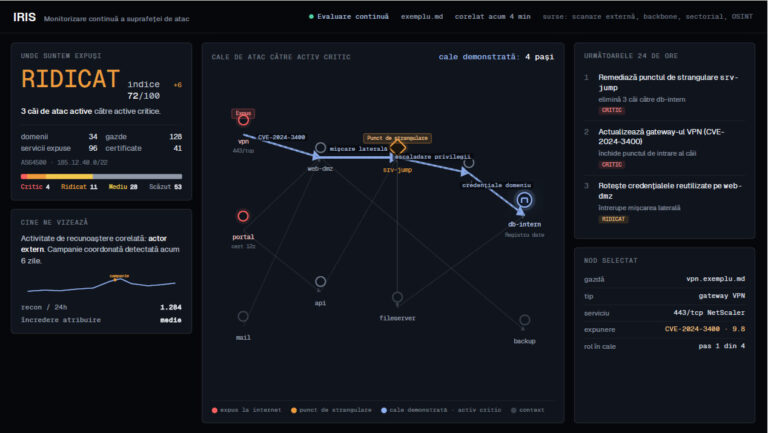Click the large RIDICAT risk level heading
The image size is (768, 433).
tap(71, 79)
